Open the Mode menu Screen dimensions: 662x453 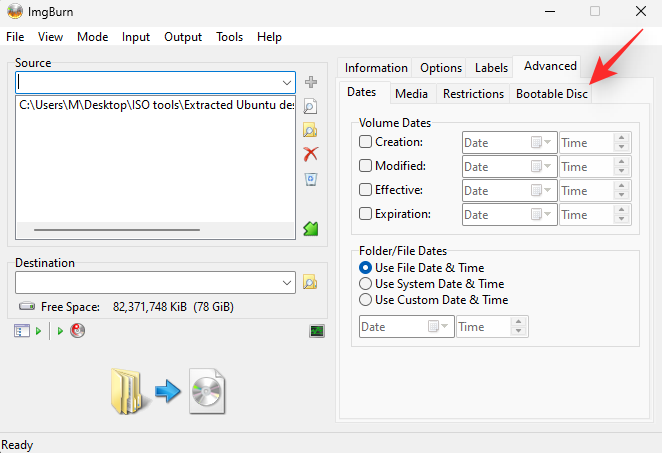click(92, 37)
